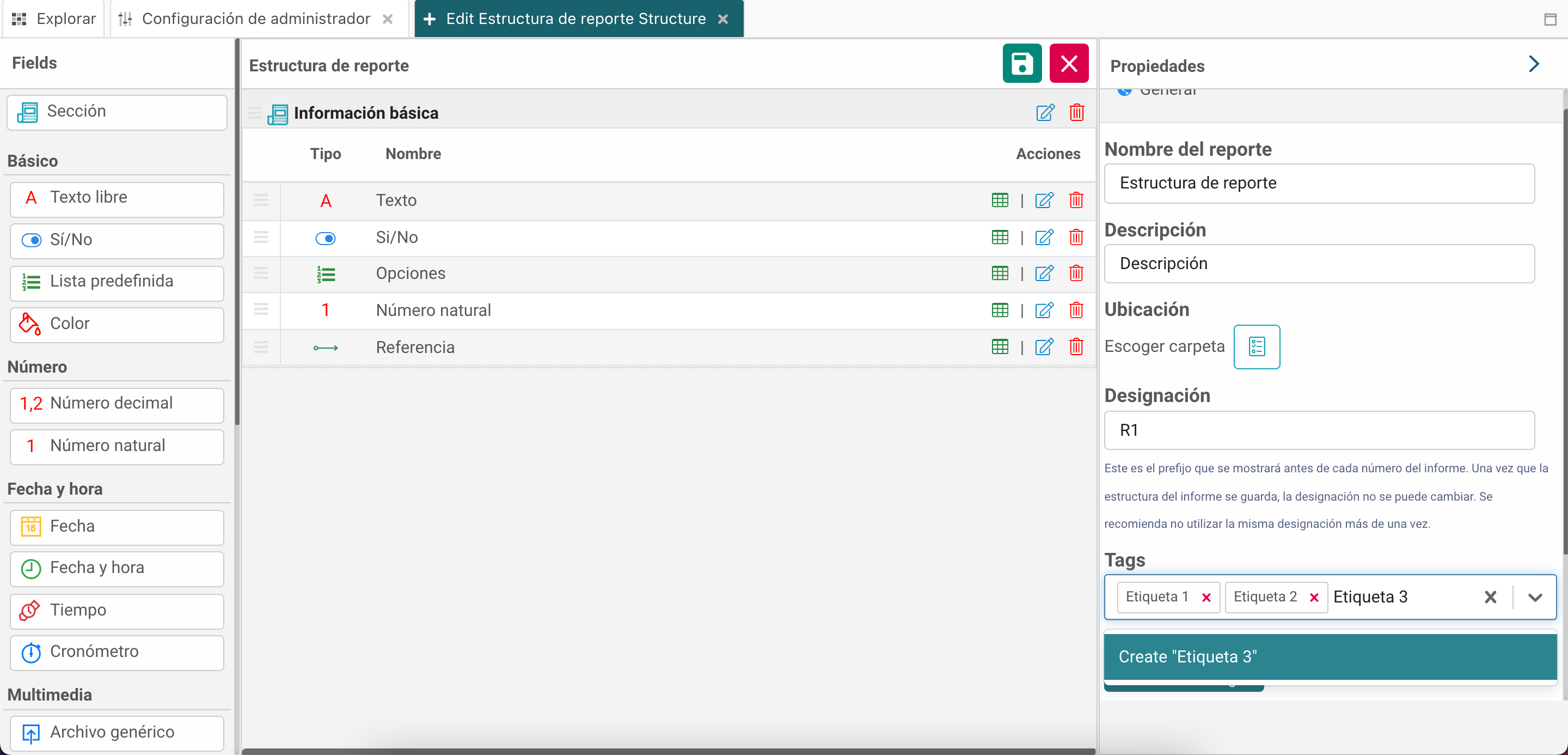The height and width of the screenshot is (755, 1568).
Task: Click the Nombre del reporte input
Action: (1319, 183)
